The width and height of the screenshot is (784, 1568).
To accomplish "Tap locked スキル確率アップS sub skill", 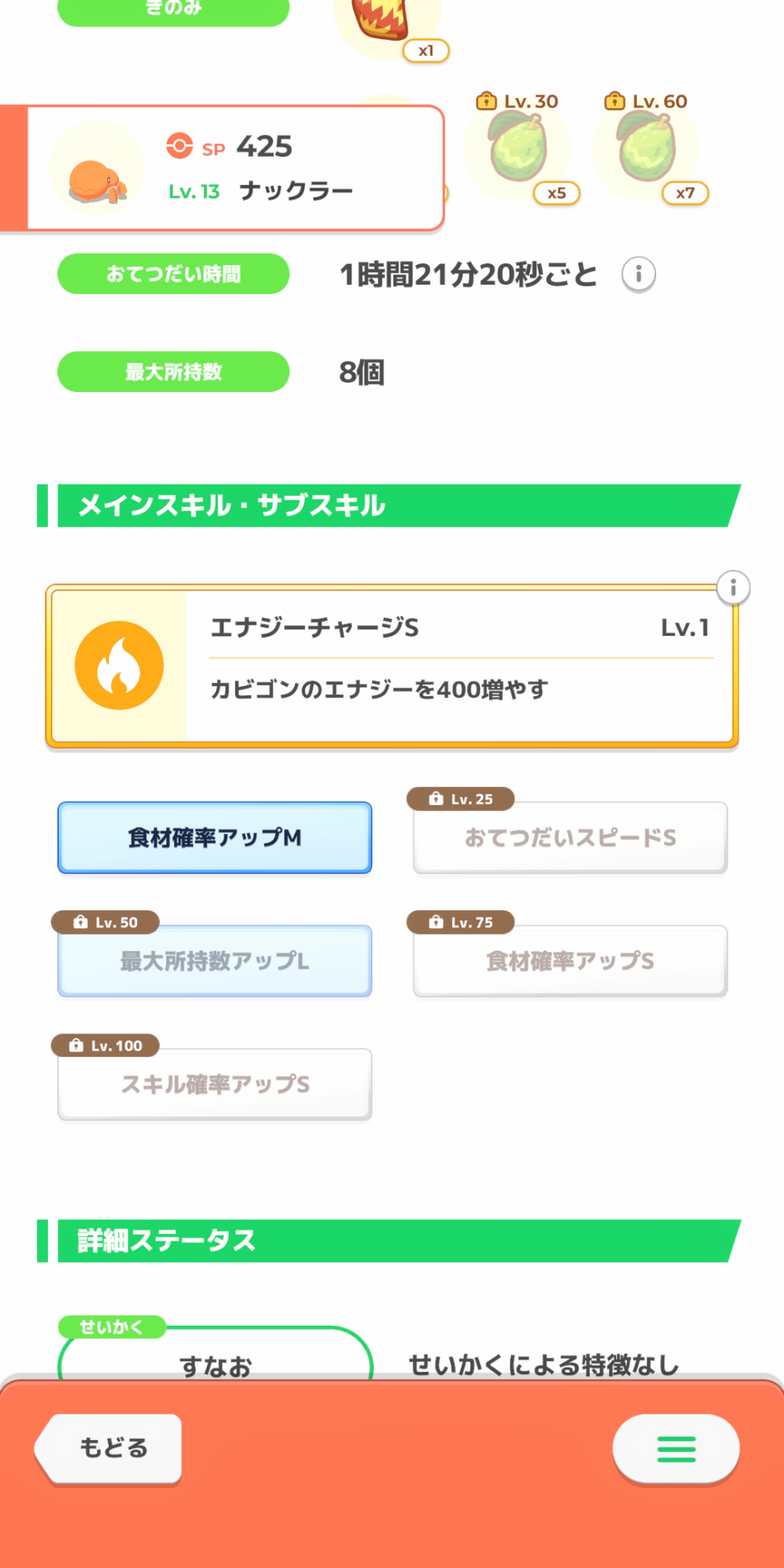I will [x=215, y=1084].
